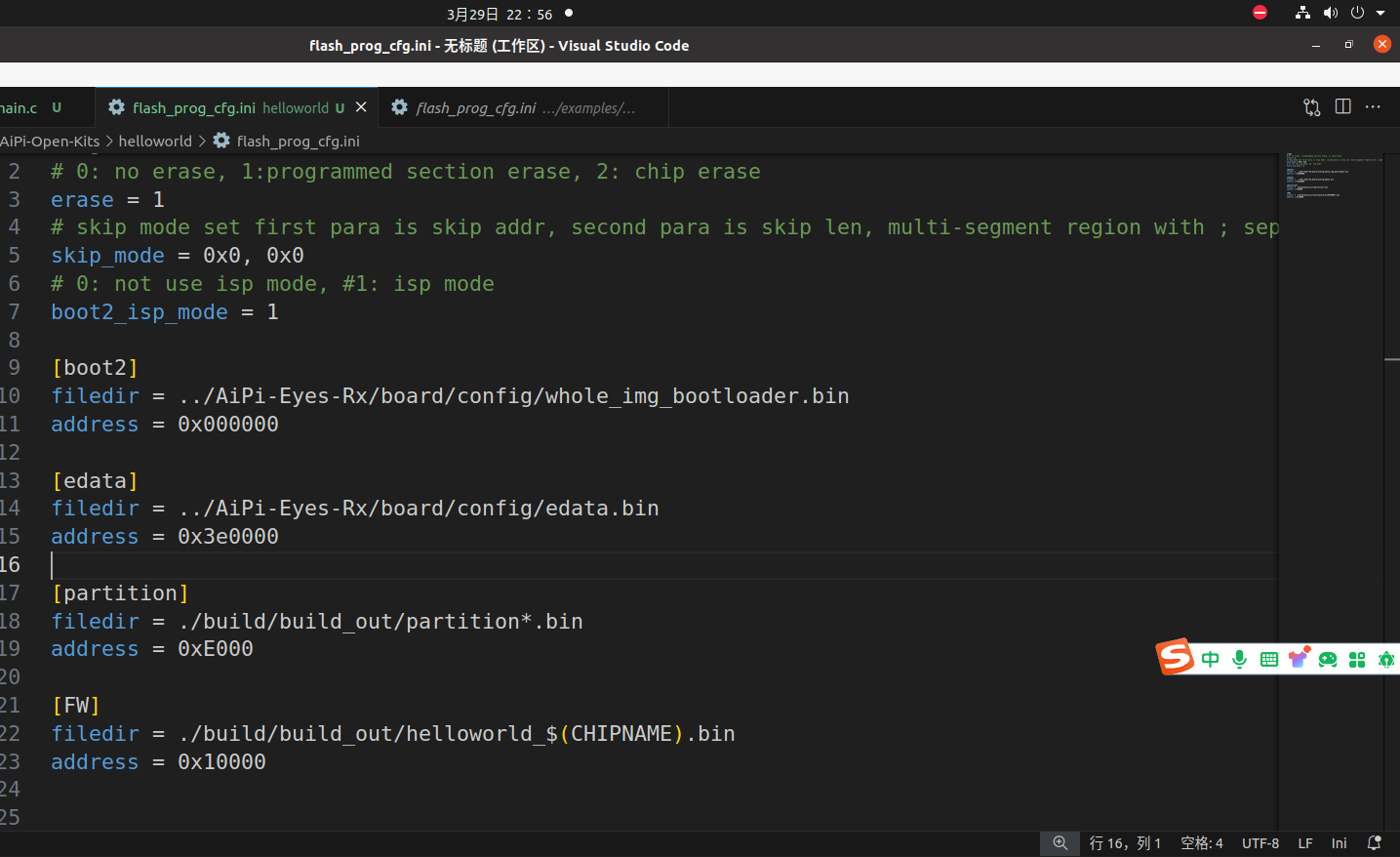1400x857 pixels.
Task: Open the More Actions ellipsis menu
Action: point(1373,106)
